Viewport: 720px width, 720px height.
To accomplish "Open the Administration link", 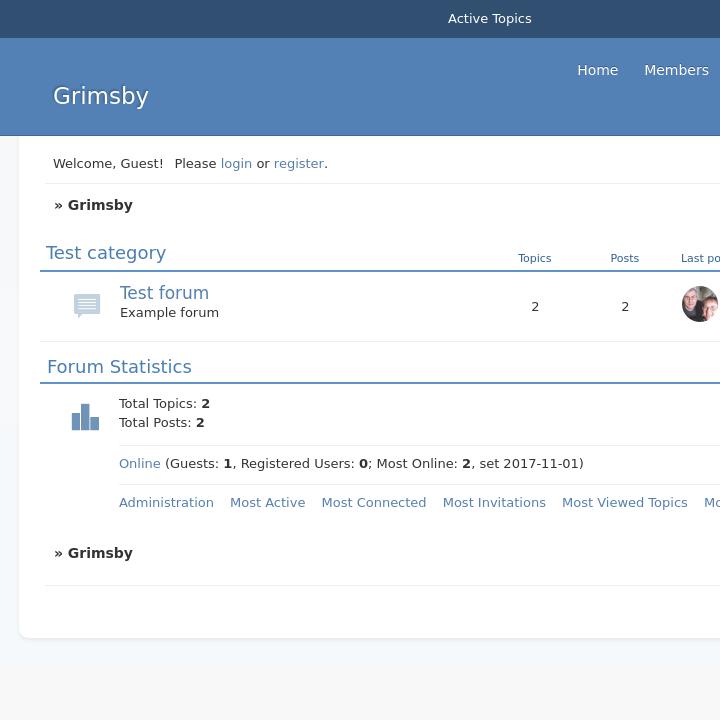I will [166, 502].
